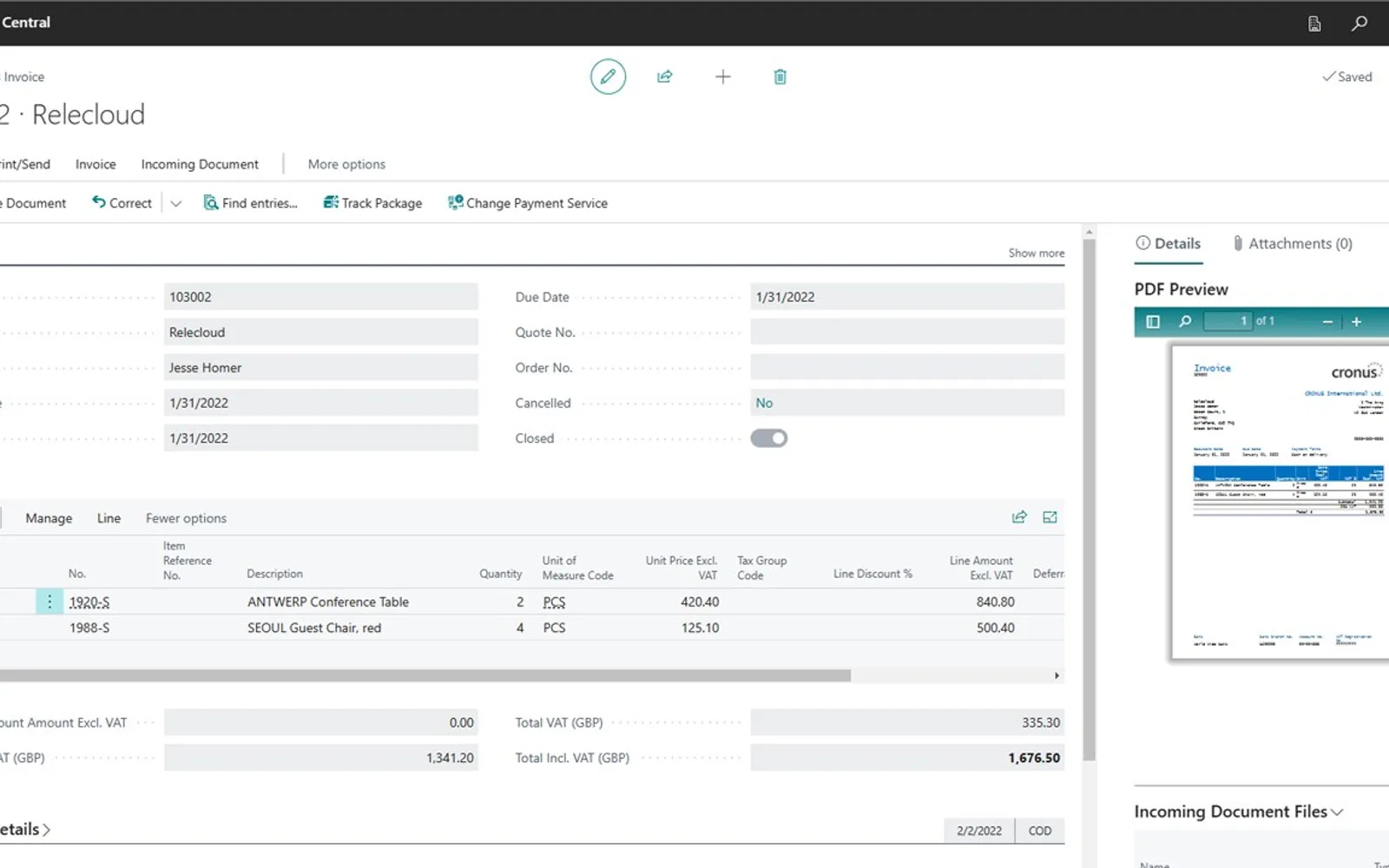Click Show more link
The width and height of the screenshot is (1389, 868).
click(1036, 253)
